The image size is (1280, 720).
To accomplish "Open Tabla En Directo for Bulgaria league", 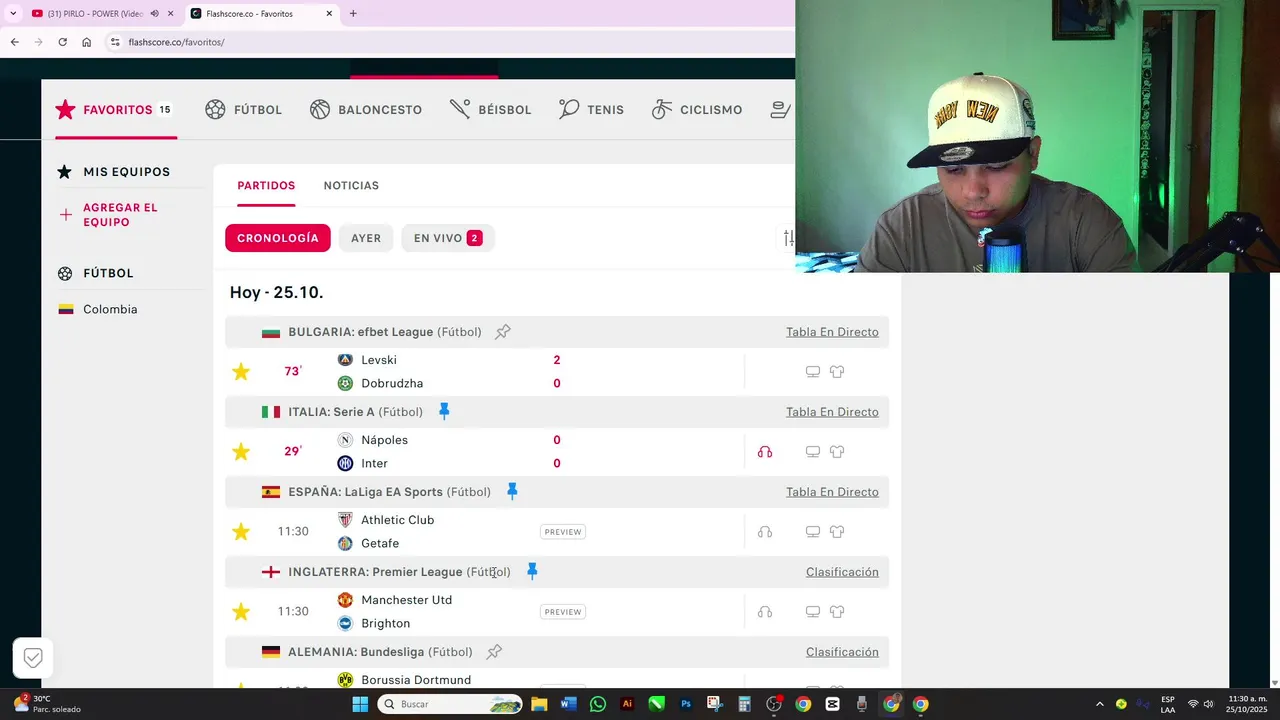I will (x=832, y=332).
